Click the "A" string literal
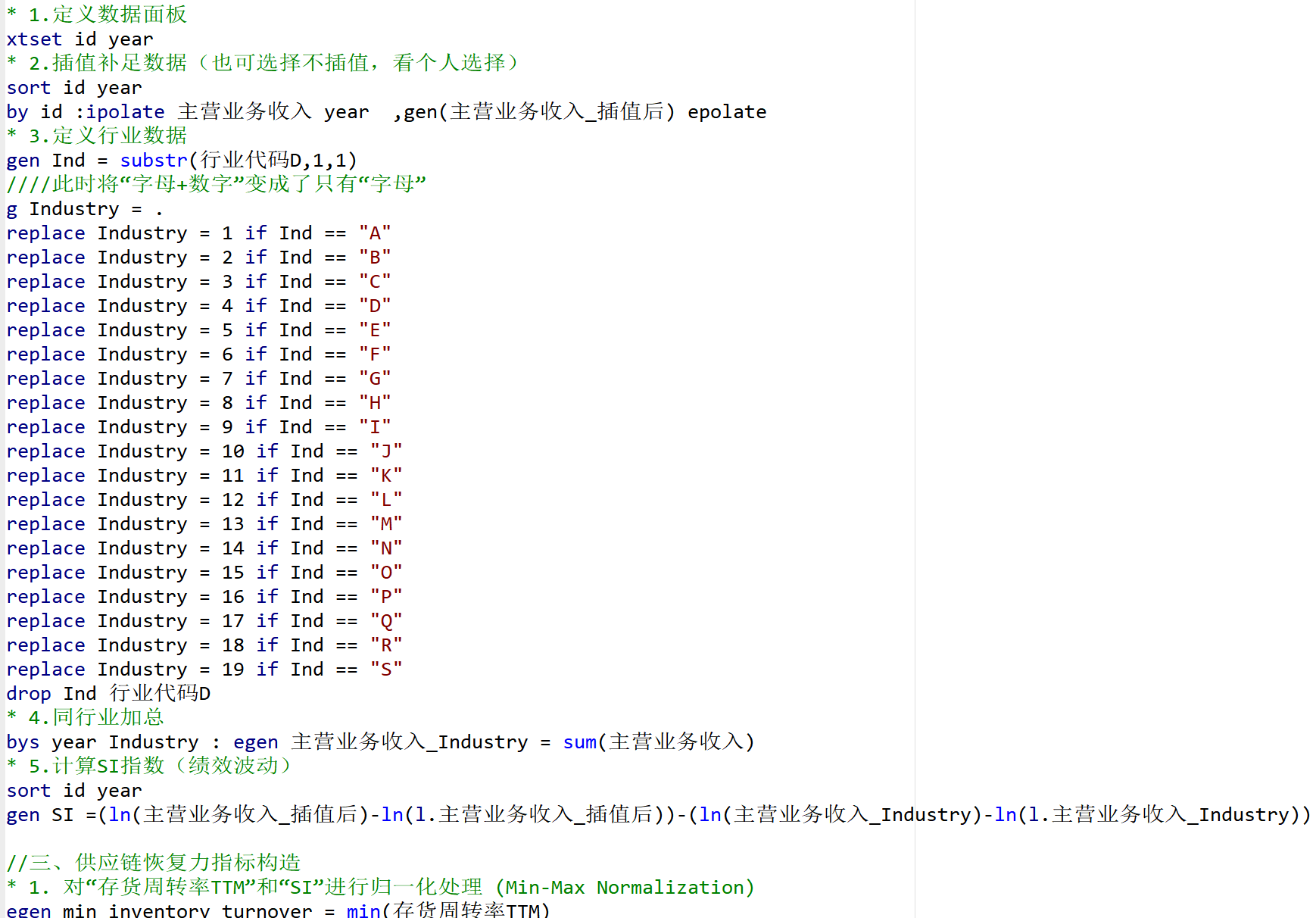Screen dimensions: 1316x918 pos(375,233)
